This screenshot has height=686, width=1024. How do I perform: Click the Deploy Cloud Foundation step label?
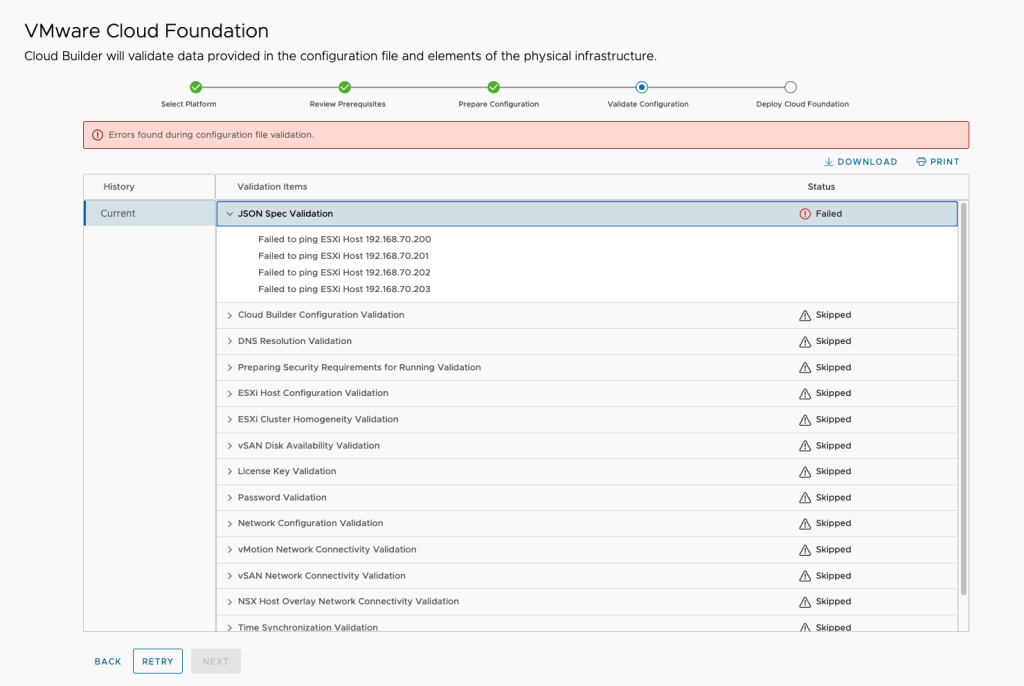[x=803, y=104]
